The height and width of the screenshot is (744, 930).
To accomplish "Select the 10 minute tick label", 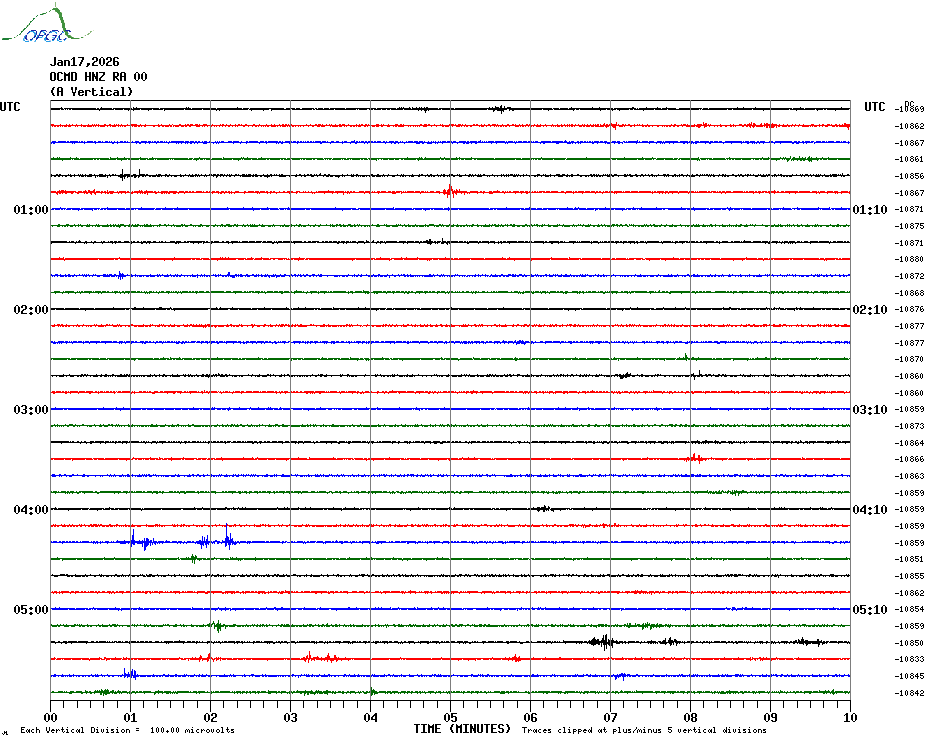I will click(x=849, y=717).
